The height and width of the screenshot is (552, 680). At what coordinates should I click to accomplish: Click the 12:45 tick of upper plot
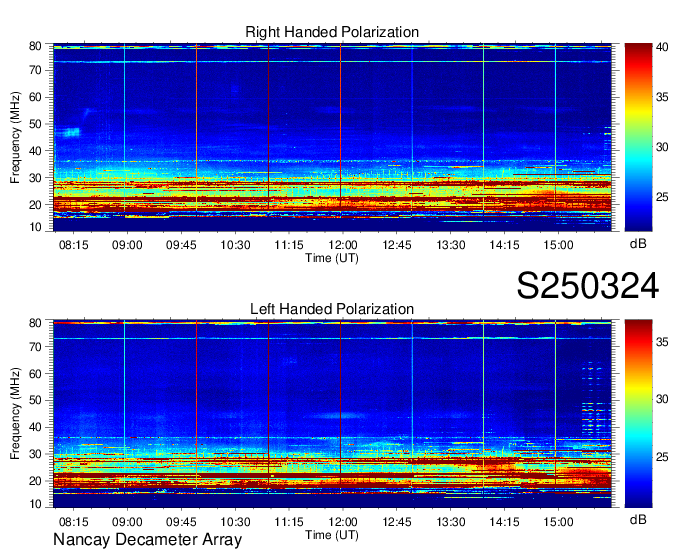396,245
